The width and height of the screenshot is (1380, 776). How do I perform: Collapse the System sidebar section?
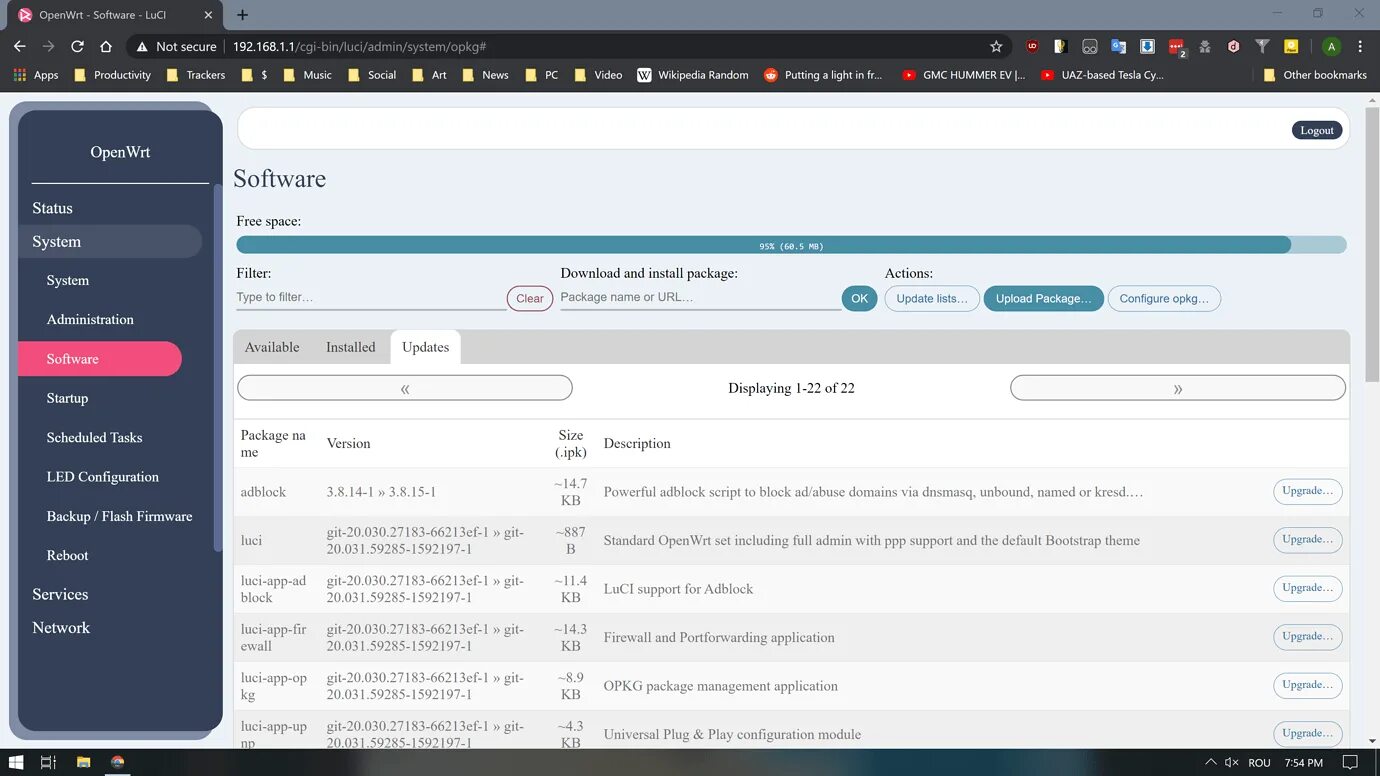pos(110,242)
